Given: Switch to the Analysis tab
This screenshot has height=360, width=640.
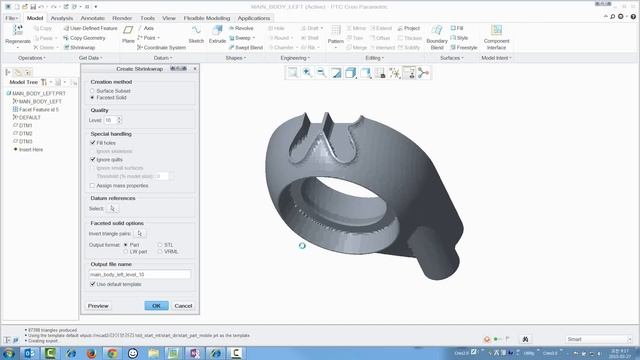Looking at the screenshot, I should coord(62,18).
